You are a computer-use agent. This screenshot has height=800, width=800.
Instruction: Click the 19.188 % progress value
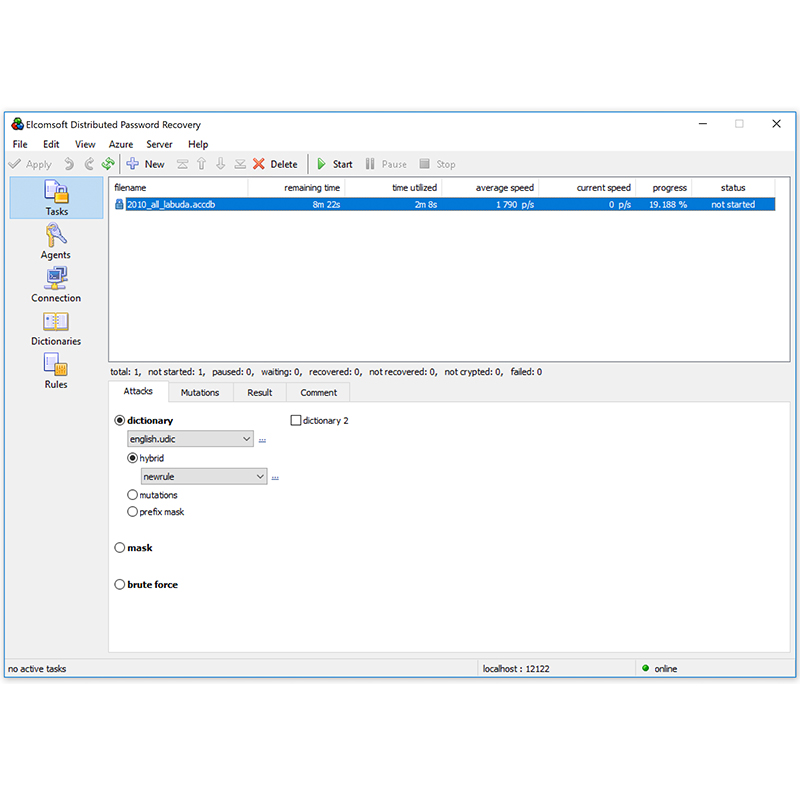coord(668,205)
